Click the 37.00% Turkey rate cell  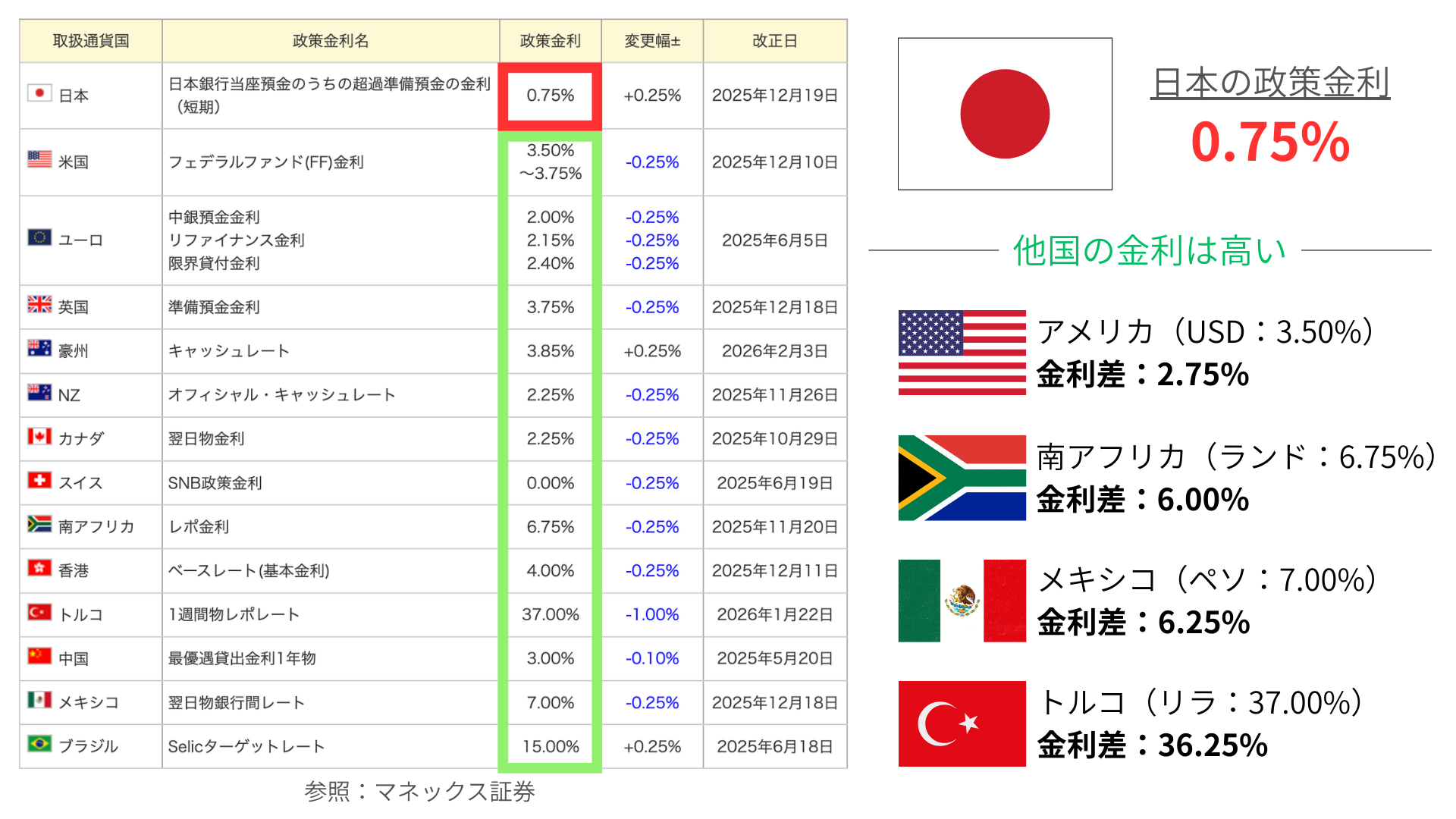[550, 614]
